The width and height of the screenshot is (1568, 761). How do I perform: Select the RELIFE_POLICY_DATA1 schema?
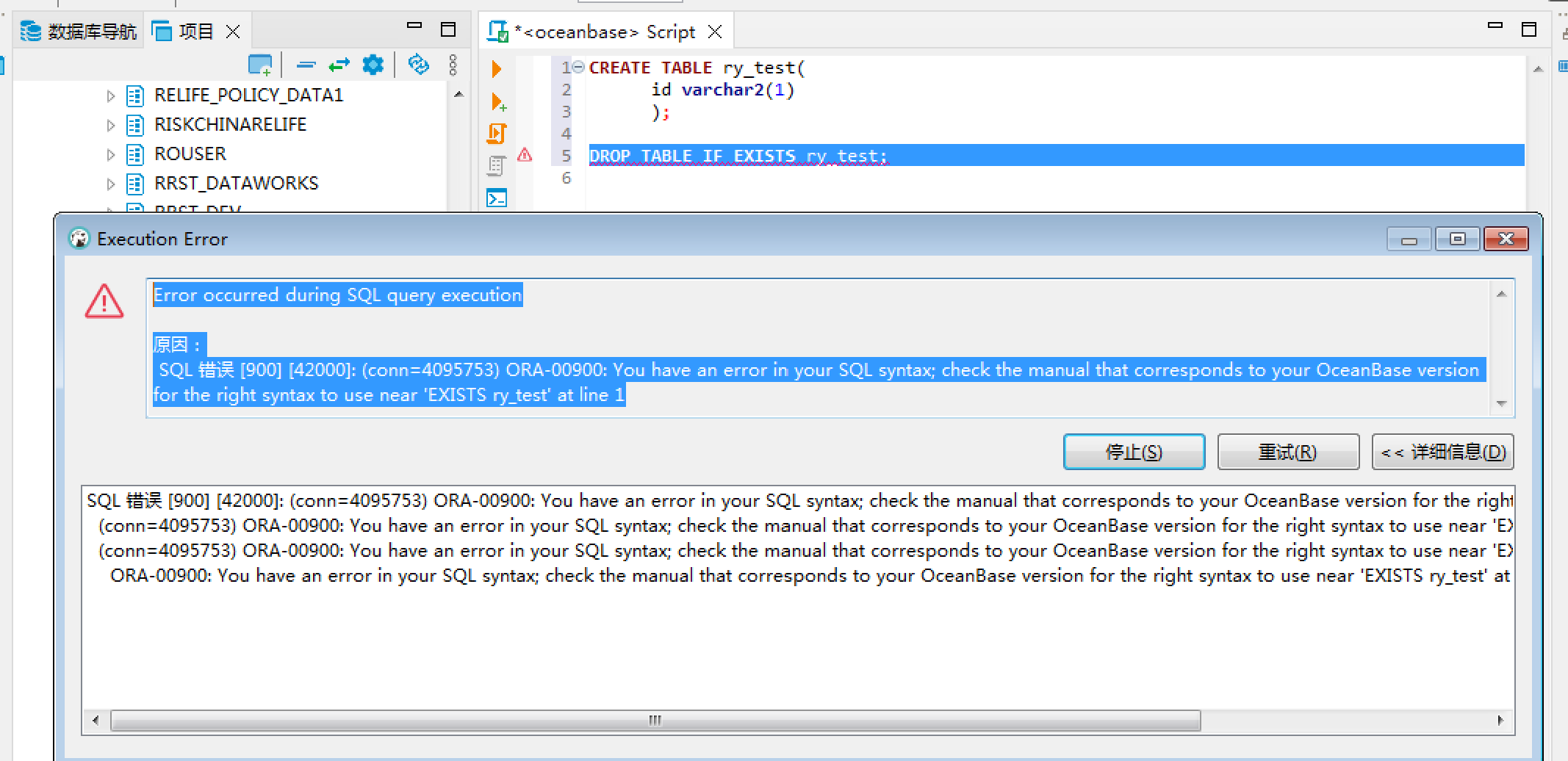(248, 95)
